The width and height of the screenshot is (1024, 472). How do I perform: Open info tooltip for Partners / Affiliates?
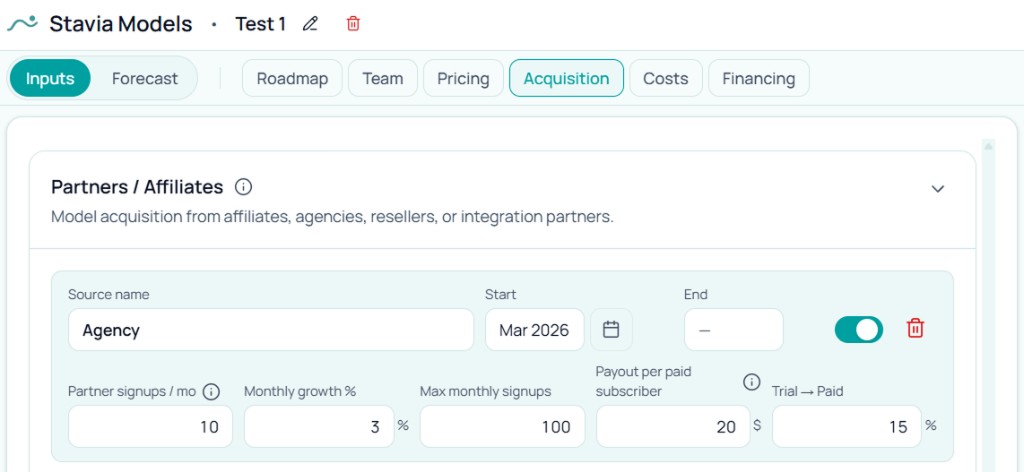[x=243, y=187]
